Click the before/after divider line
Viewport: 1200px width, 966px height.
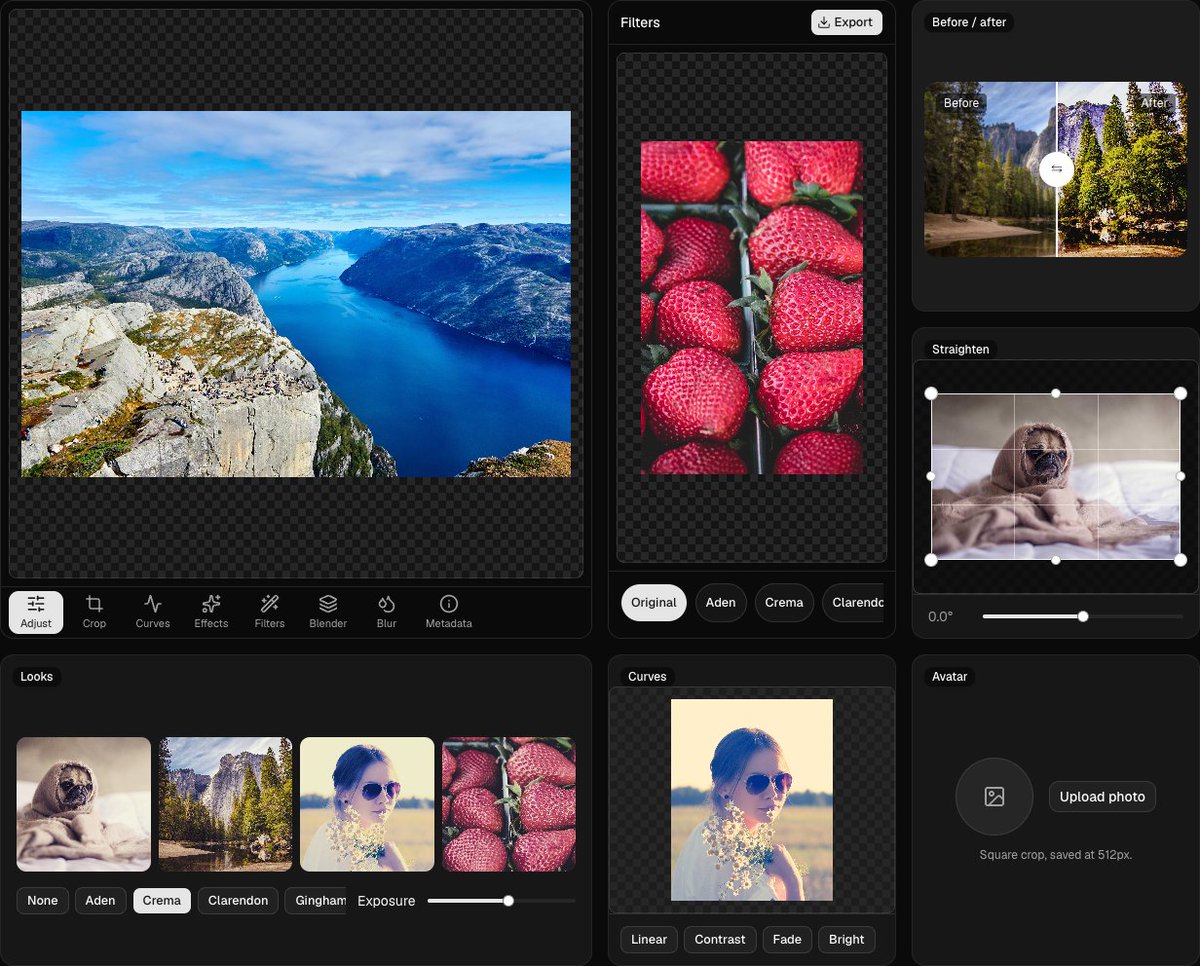pos(1057,220)
